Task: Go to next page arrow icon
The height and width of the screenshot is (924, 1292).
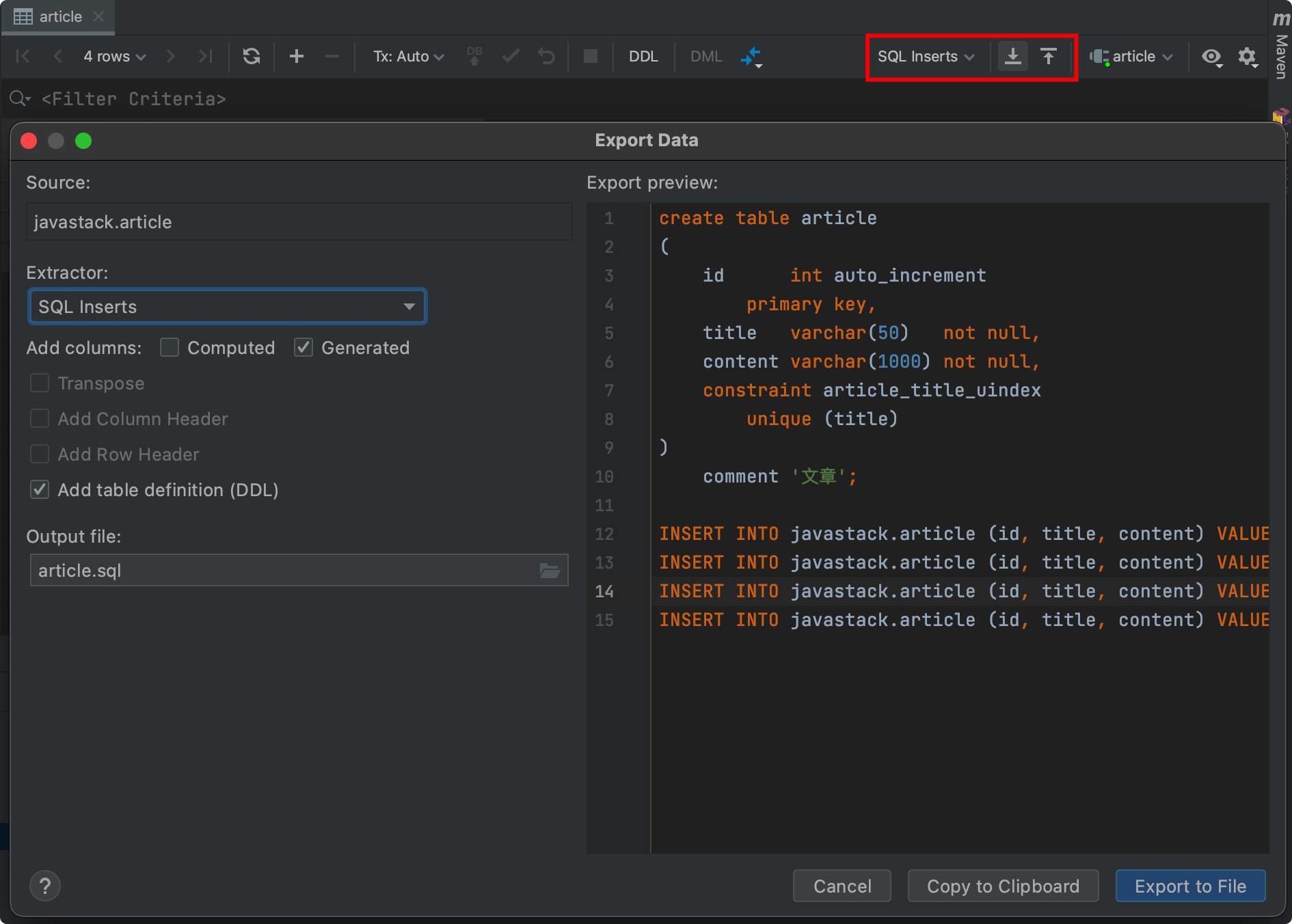Action: pos(170,57)
